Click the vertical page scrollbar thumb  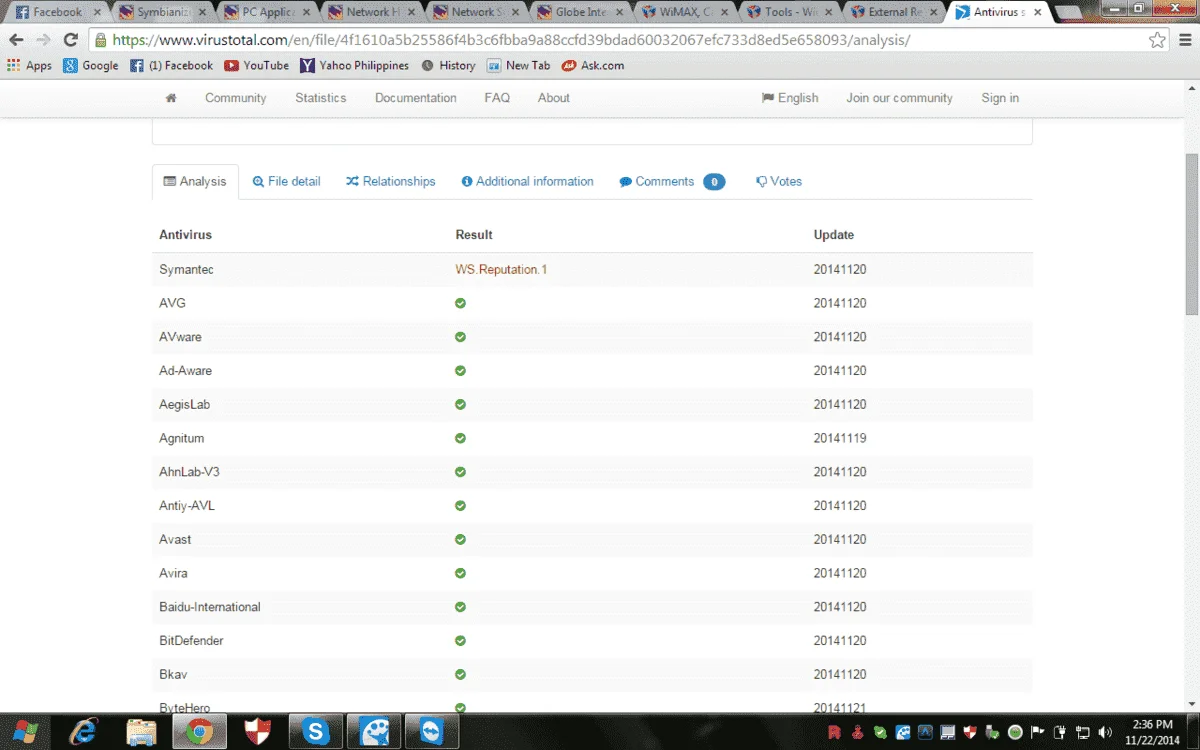(x=1191, y=235)
